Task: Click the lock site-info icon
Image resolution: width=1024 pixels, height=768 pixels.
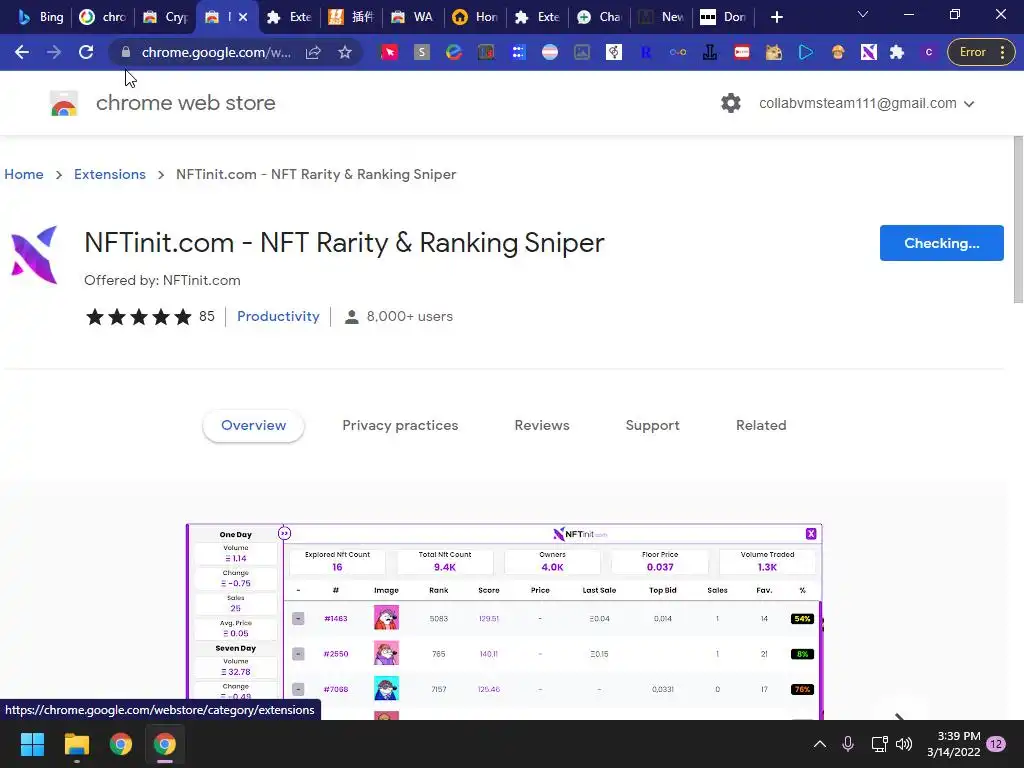Action: 126,52
